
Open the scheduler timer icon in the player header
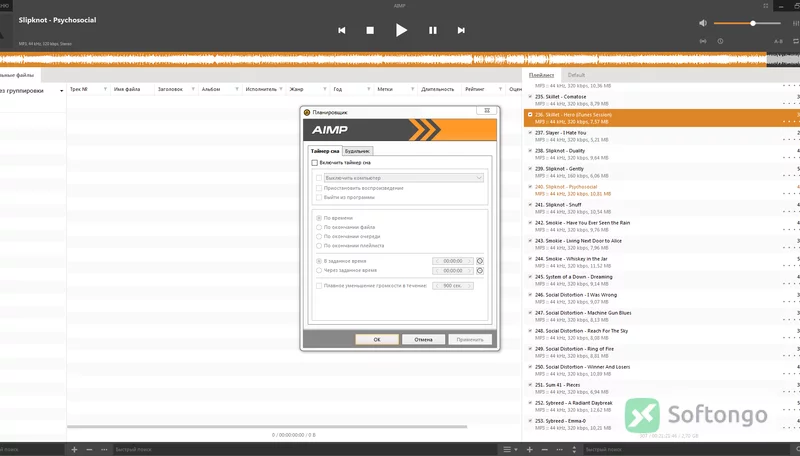(720, 41)
